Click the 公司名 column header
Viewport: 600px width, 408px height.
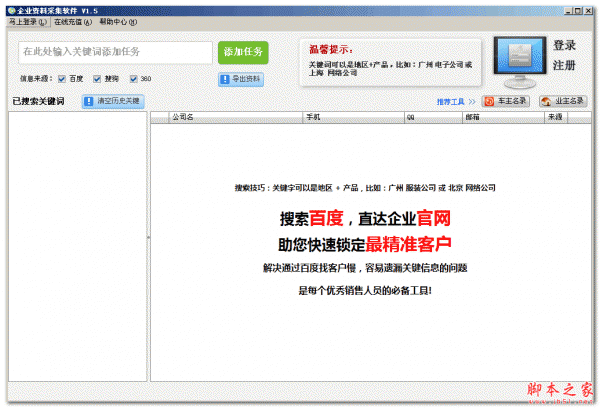click(235, 117)
